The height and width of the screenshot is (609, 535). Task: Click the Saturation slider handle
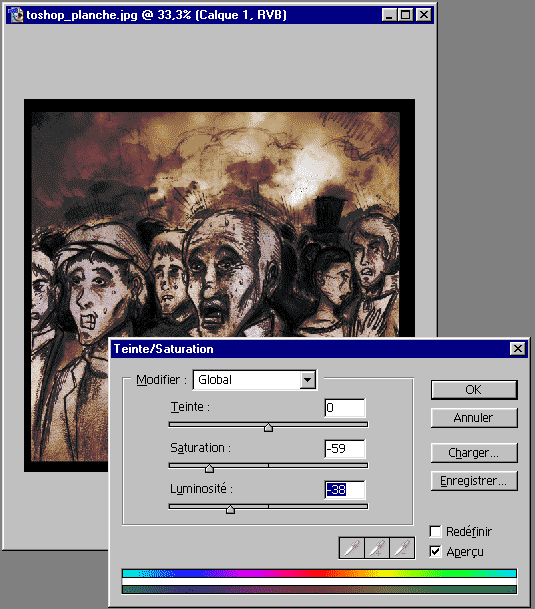coord(209,468)
